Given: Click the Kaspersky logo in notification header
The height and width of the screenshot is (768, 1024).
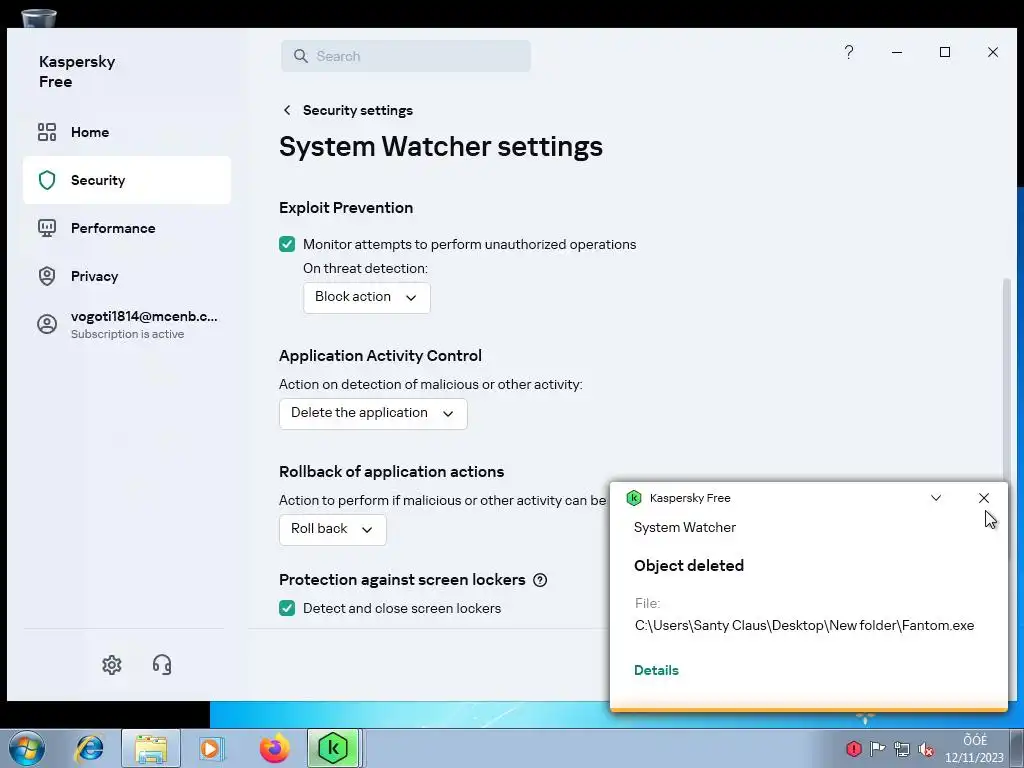Looking at the screenshot, I should pos(633,498).
